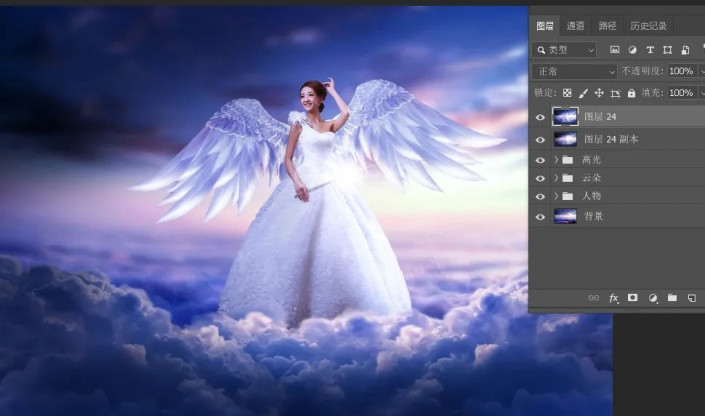The image size is (705, 416).
Task: Hide the 图层 24 layer
Action: (540, 117)
